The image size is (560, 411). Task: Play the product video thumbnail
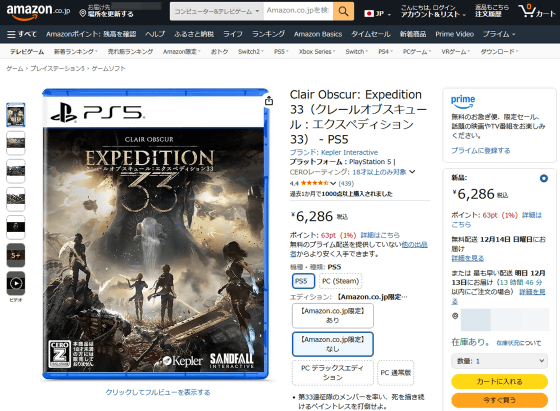click(16, 284)
